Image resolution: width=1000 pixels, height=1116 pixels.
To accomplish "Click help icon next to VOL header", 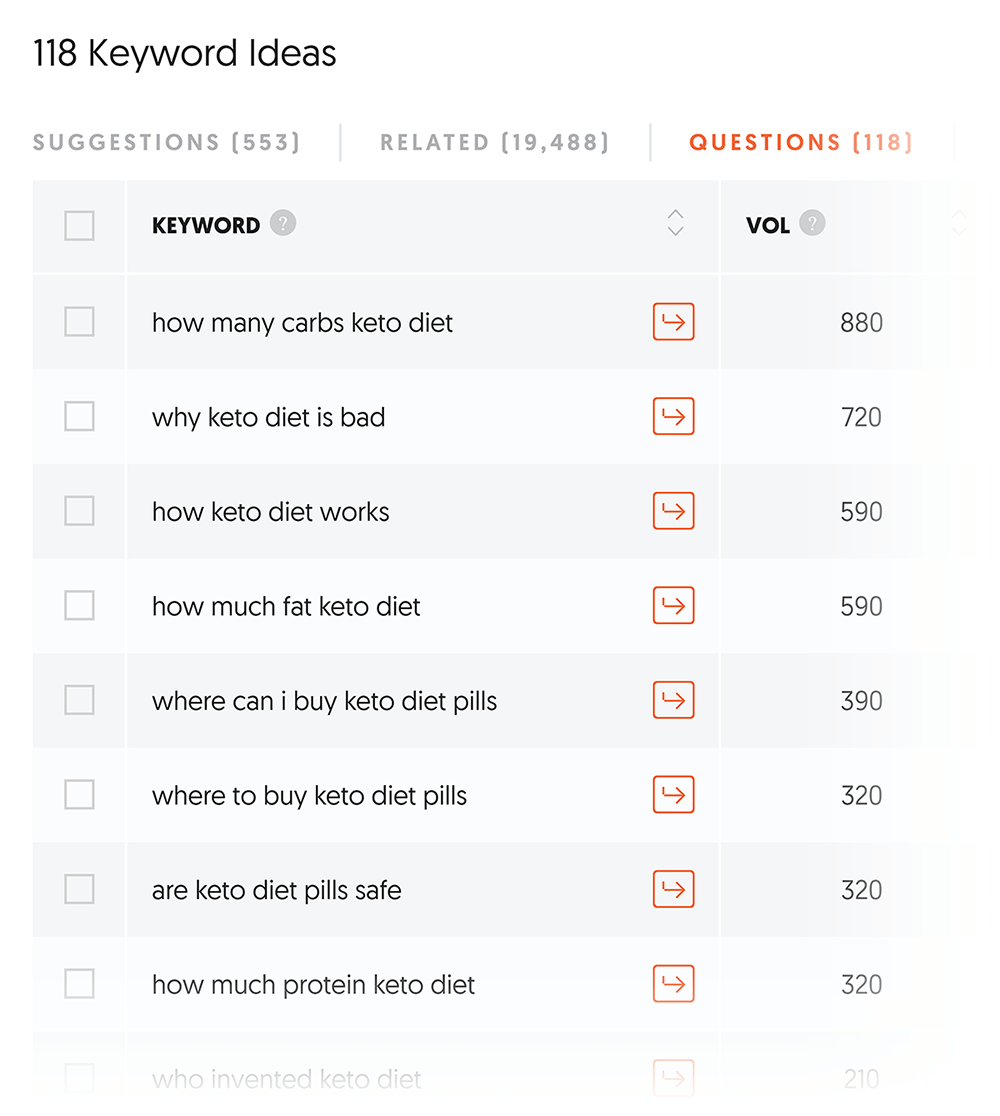I will point(813,223).
